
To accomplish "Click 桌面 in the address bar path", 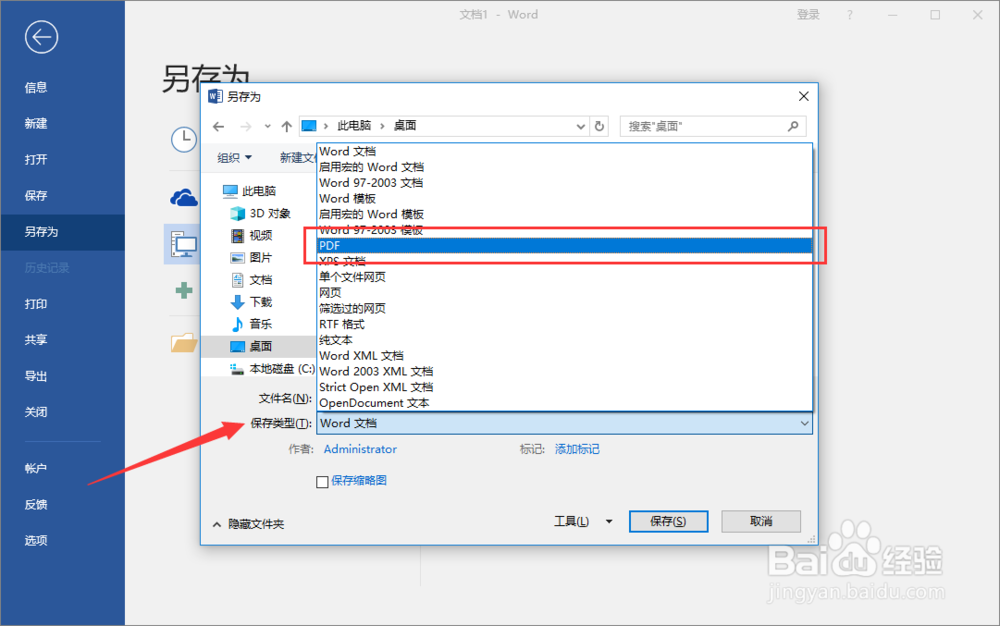I will pos(405,126).
